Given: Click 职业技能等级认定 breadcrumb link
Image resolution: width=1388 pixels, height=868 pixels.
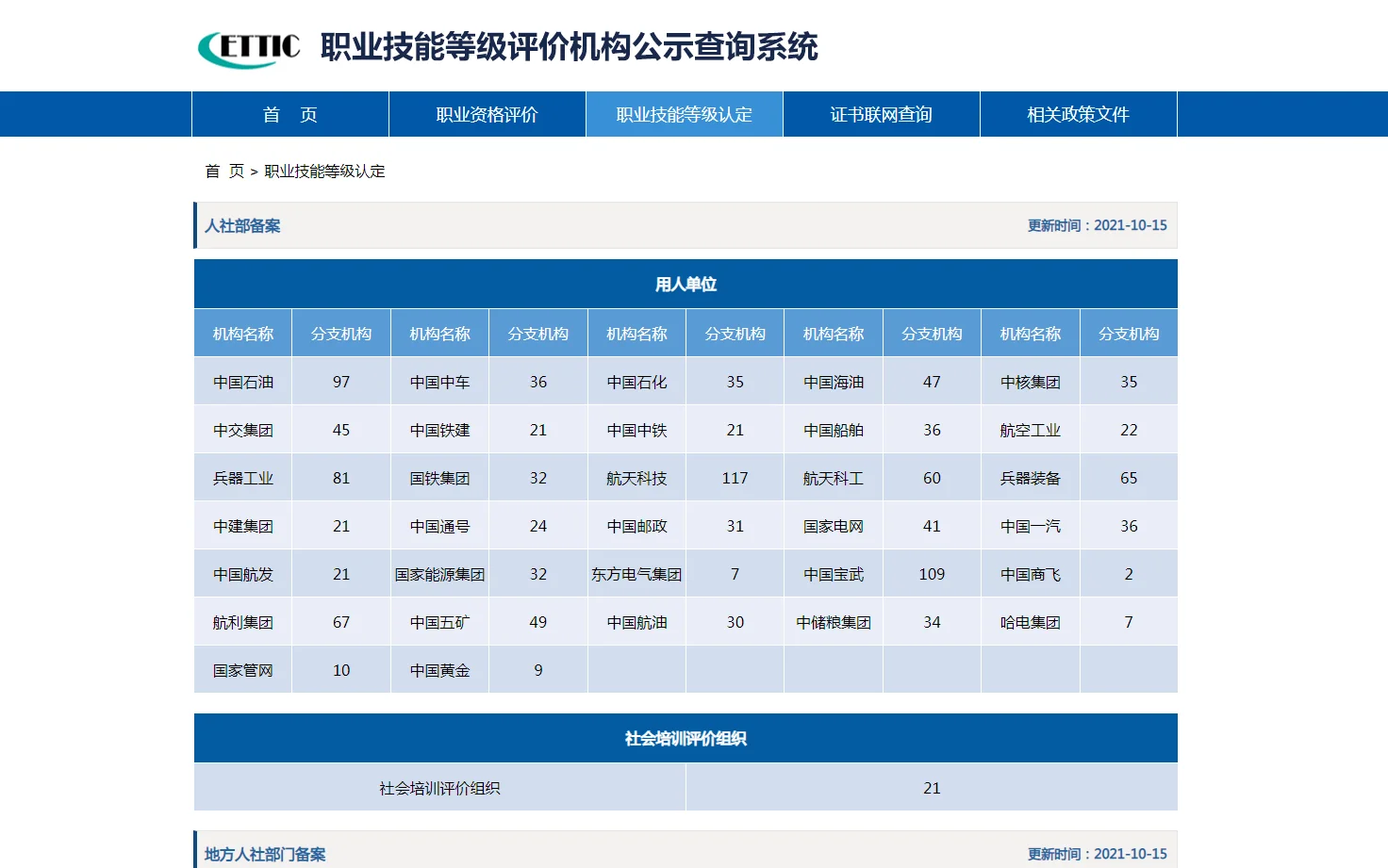Looking at the screenshot, I should click(325, 172).
